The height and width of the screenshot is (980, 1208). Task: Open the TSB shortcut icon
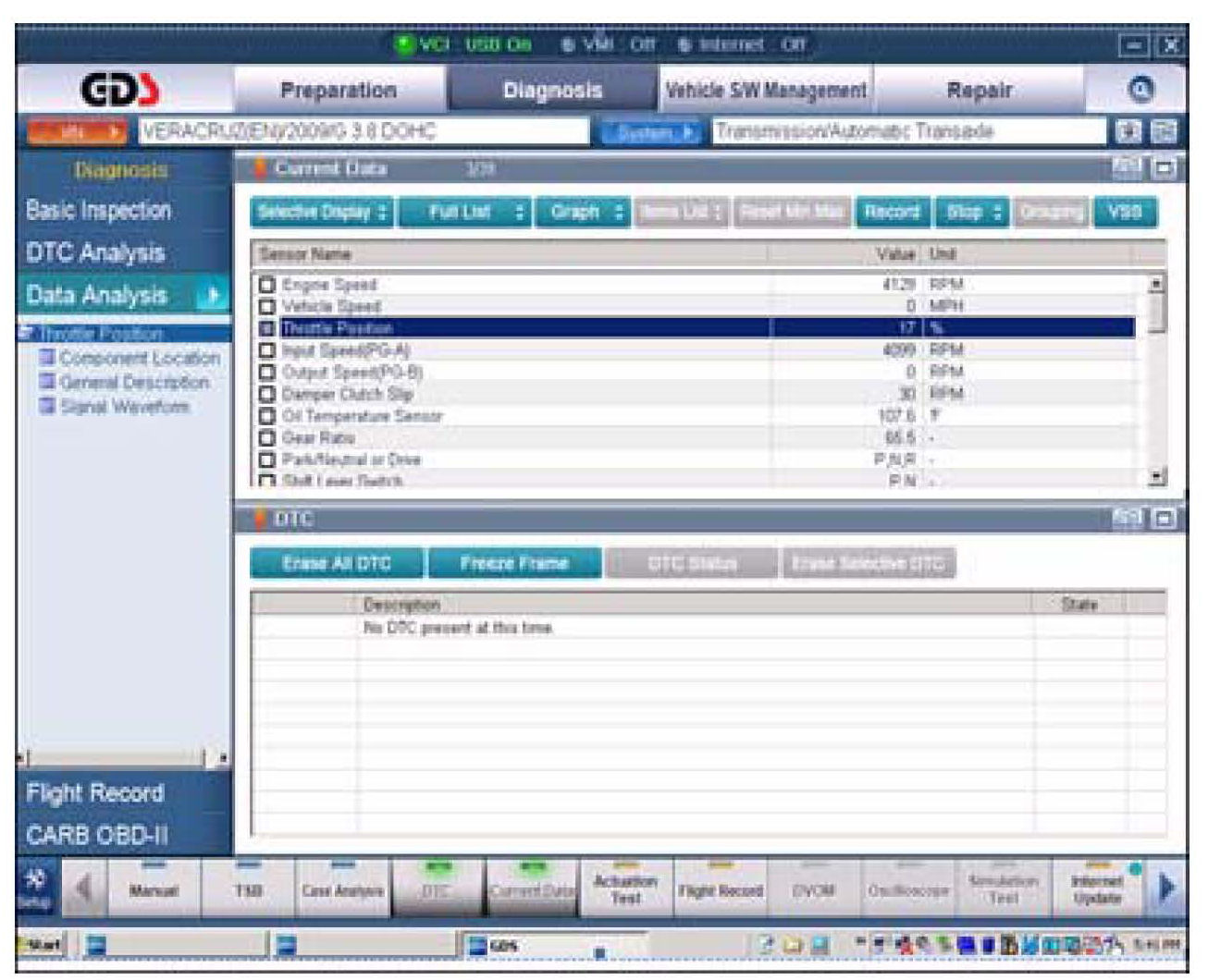point(247,889)
